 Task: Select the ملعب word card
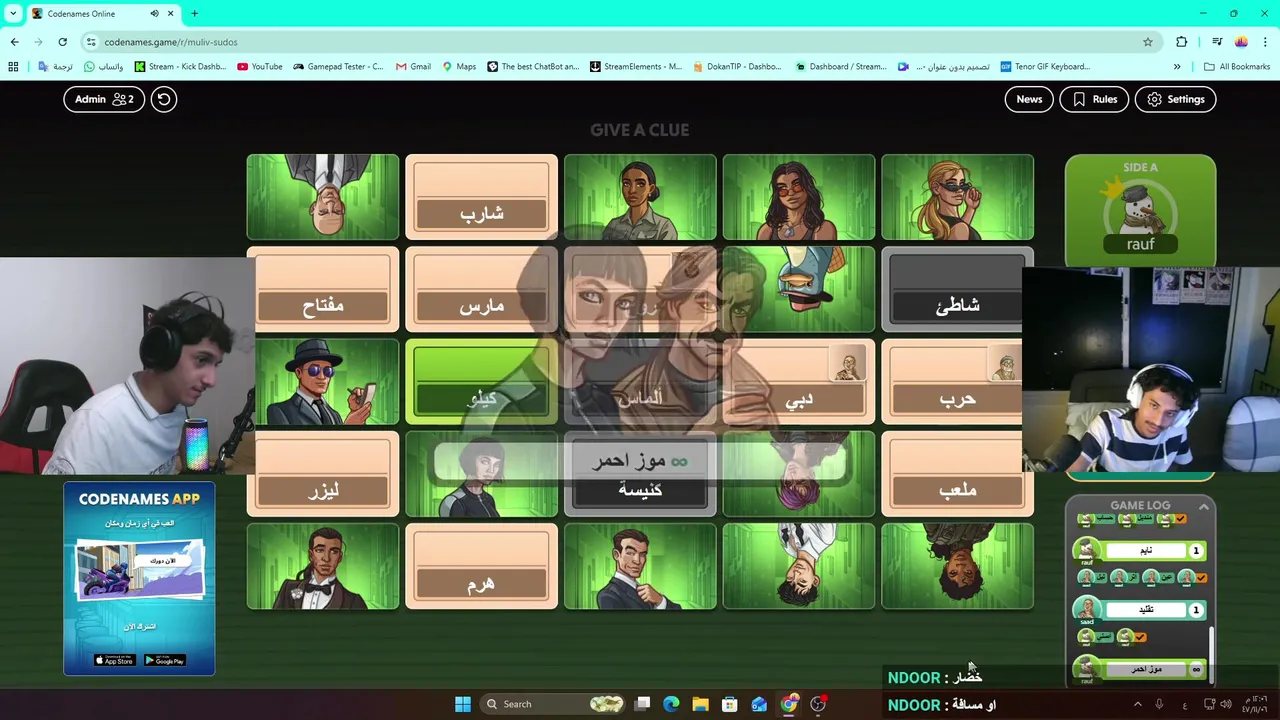pos(957,474)
